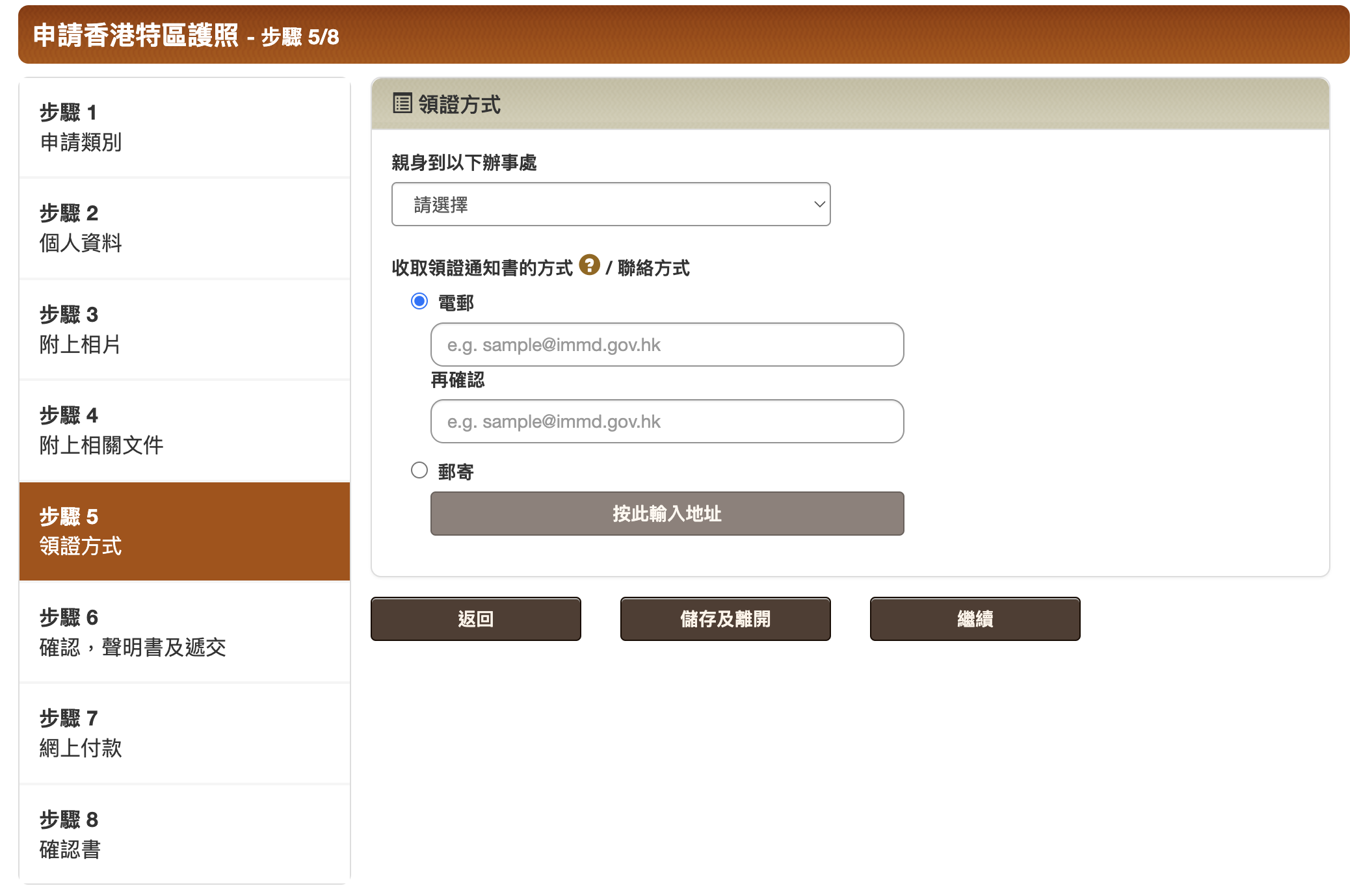
Task: Open 步驟 3 附上相片
Action: (185, 329)
